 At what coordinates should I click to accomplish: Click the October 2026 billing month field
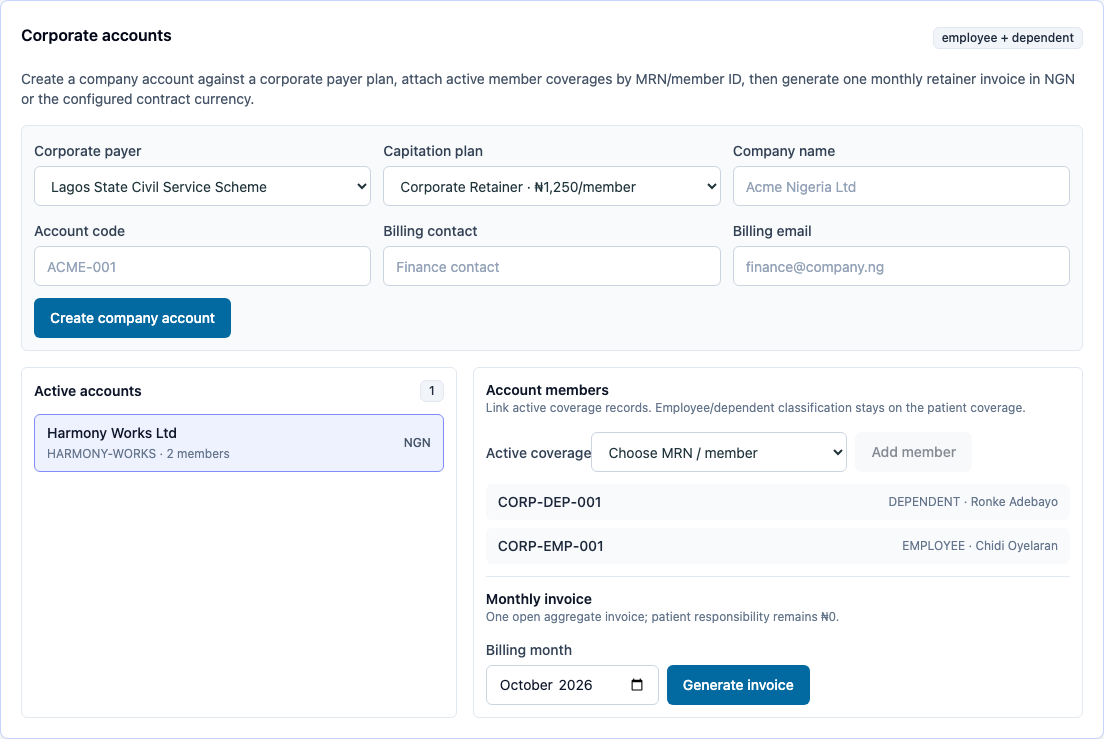click(x=572, y=685)
